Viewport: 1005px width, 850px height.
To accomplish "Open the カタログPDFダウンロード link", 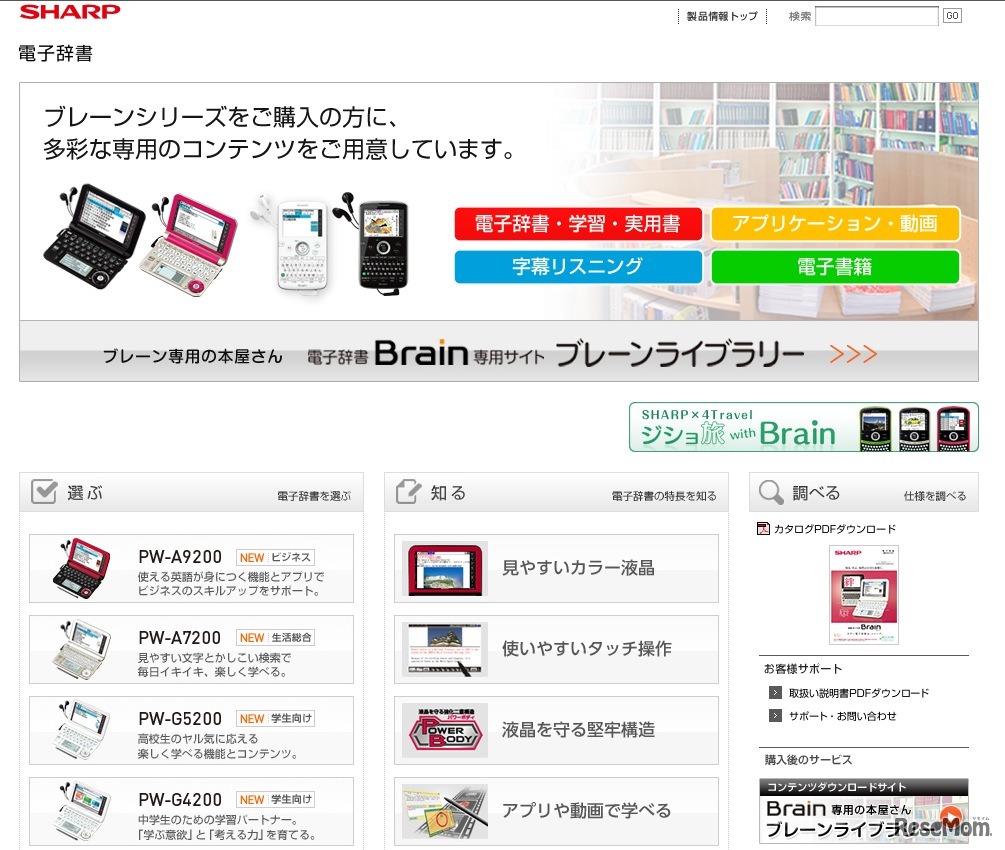I will coord(835,529).
